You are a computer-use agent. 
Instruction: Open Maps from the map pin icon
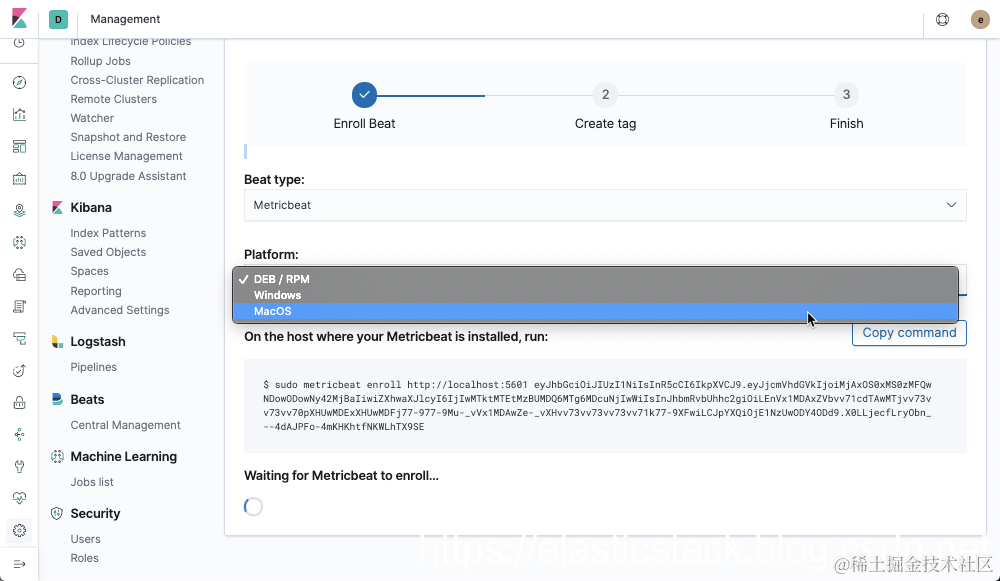click(x=19, y=210)
